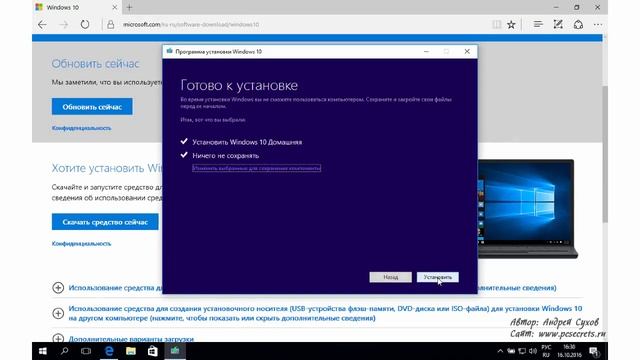Open the Hub lines icon in Edge
This screenshot has width=640, height=360.
538,24
